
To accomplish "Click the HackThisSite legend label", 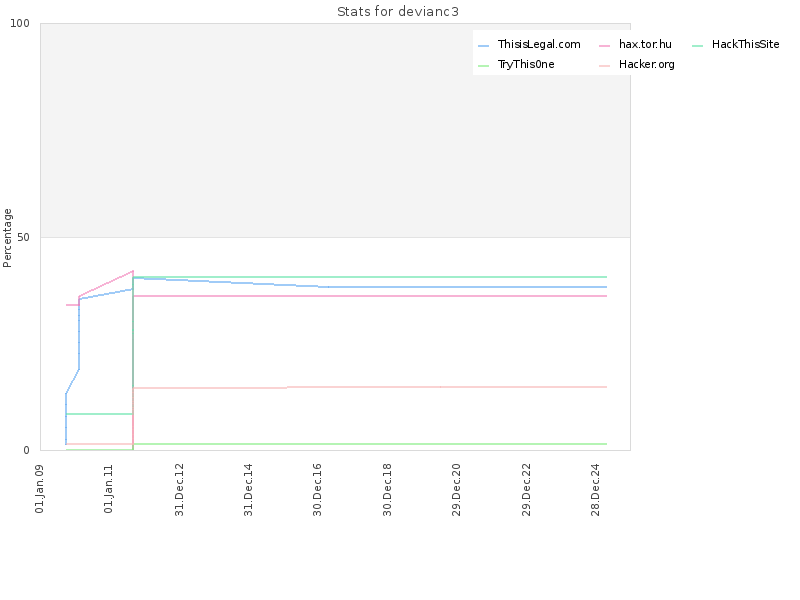I will 745,44.
